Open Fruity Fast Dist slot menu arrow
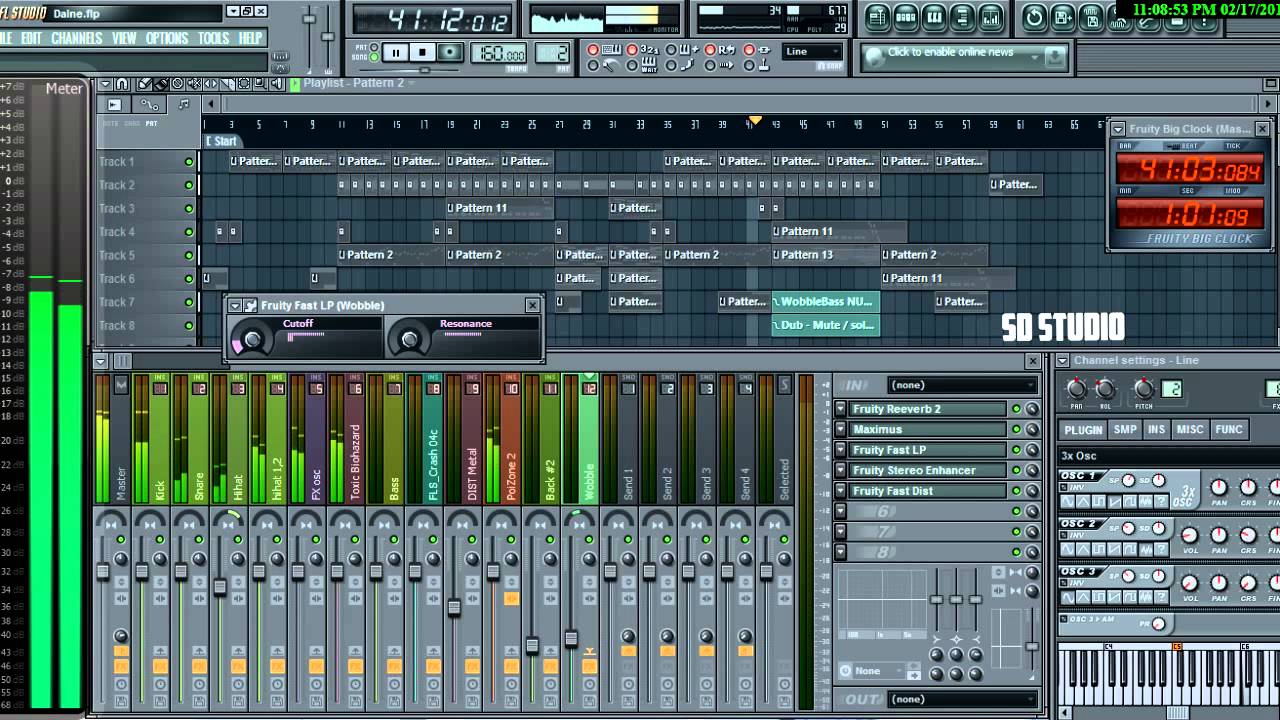 840,491
